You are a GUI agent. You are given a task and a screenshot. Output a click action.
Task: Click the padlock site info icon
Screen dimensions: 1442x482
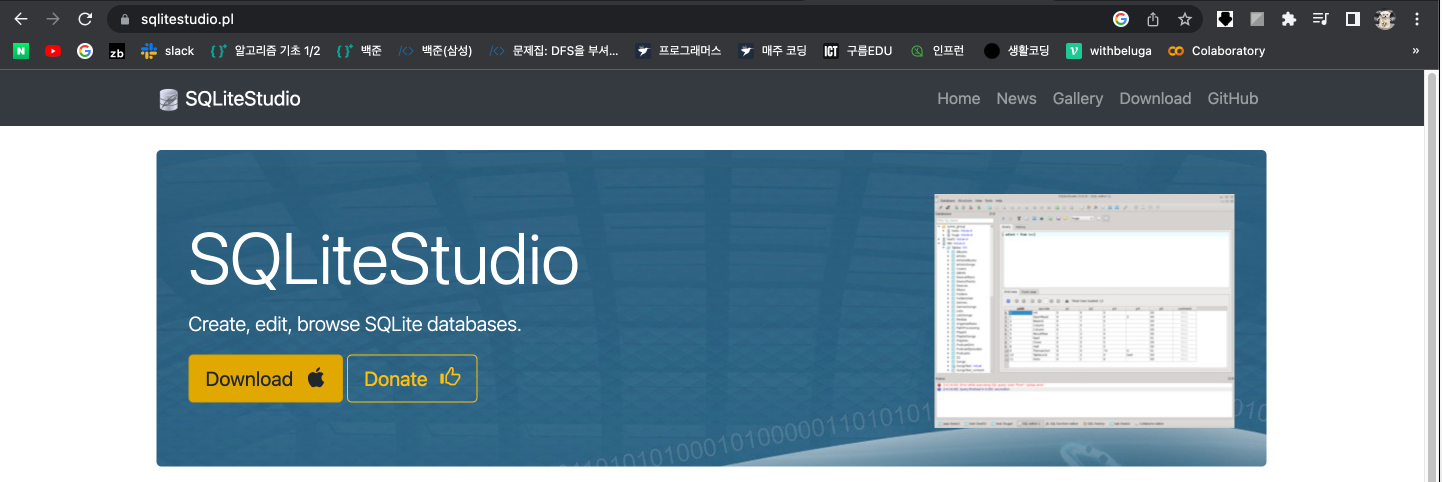coord(124,19)
